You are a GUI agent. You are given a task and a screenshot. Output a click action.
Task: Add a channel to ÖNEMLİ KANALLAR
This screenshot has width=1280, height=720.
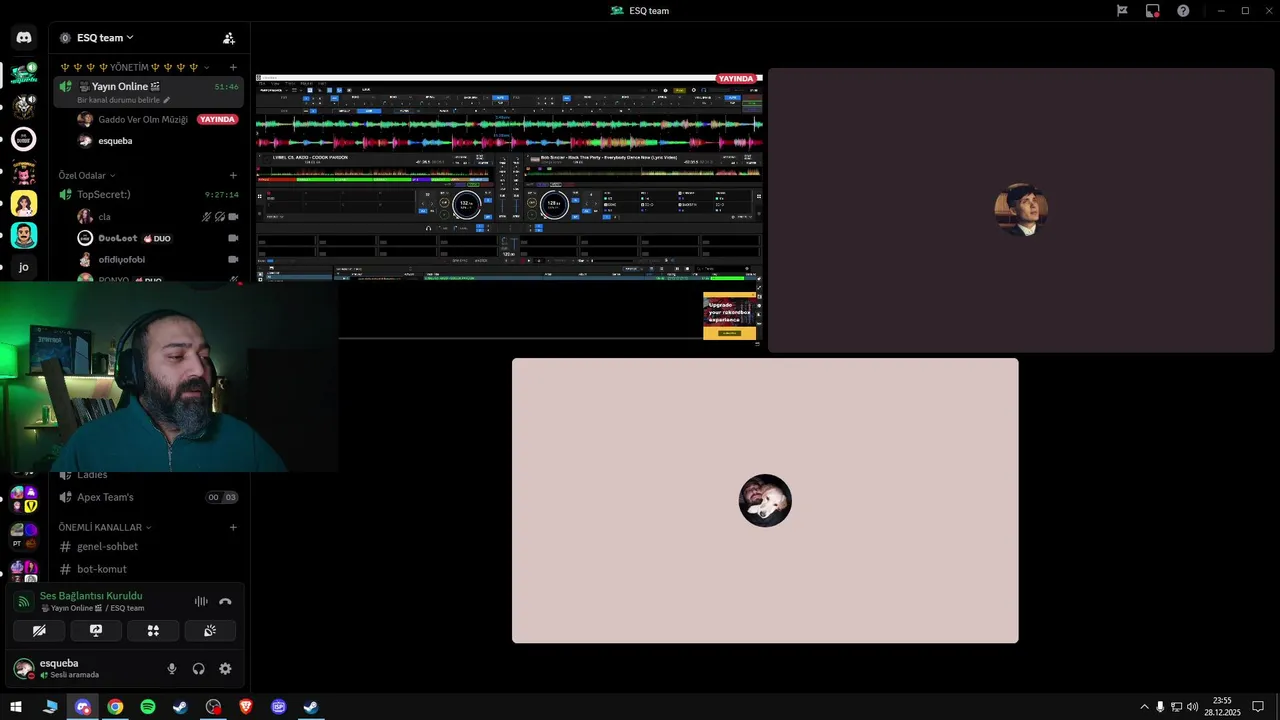(233, 527)
